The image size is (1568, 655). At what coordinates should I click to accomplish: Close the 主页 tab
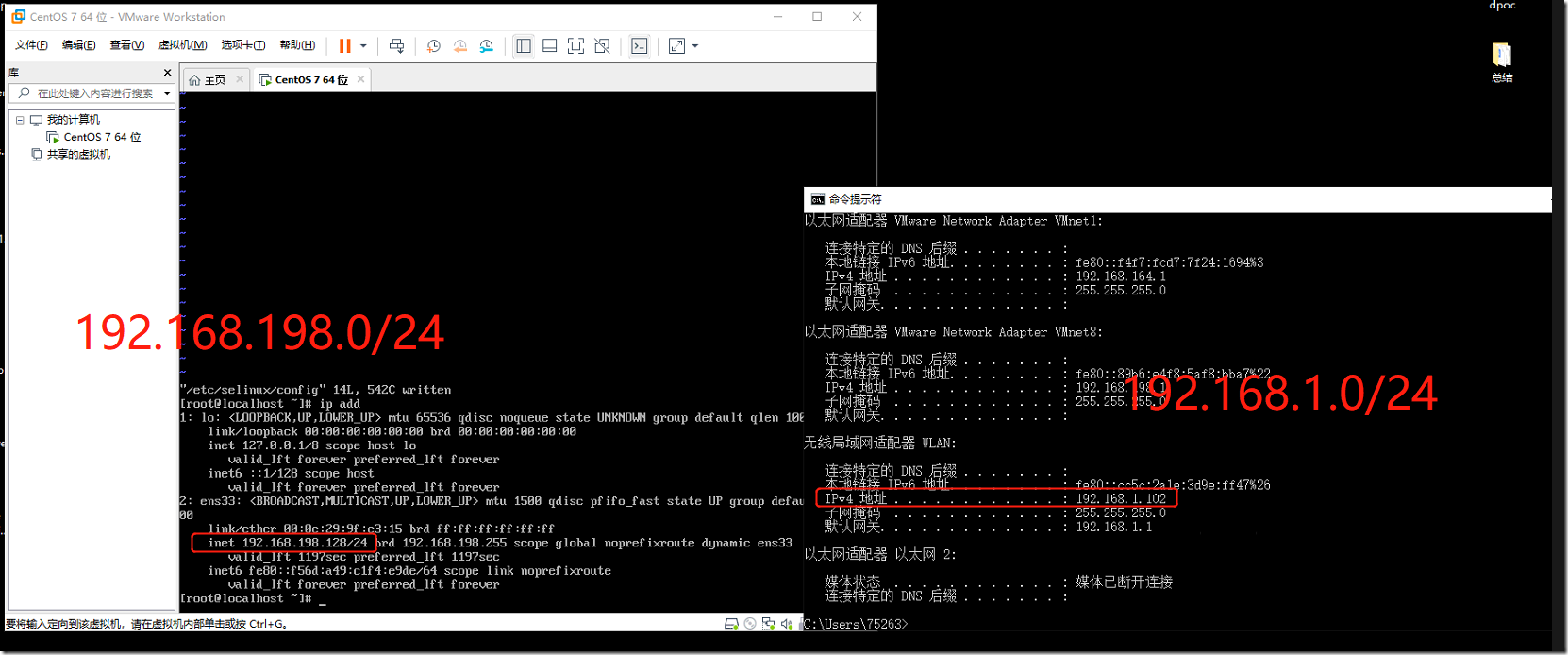tap(240, 79)
